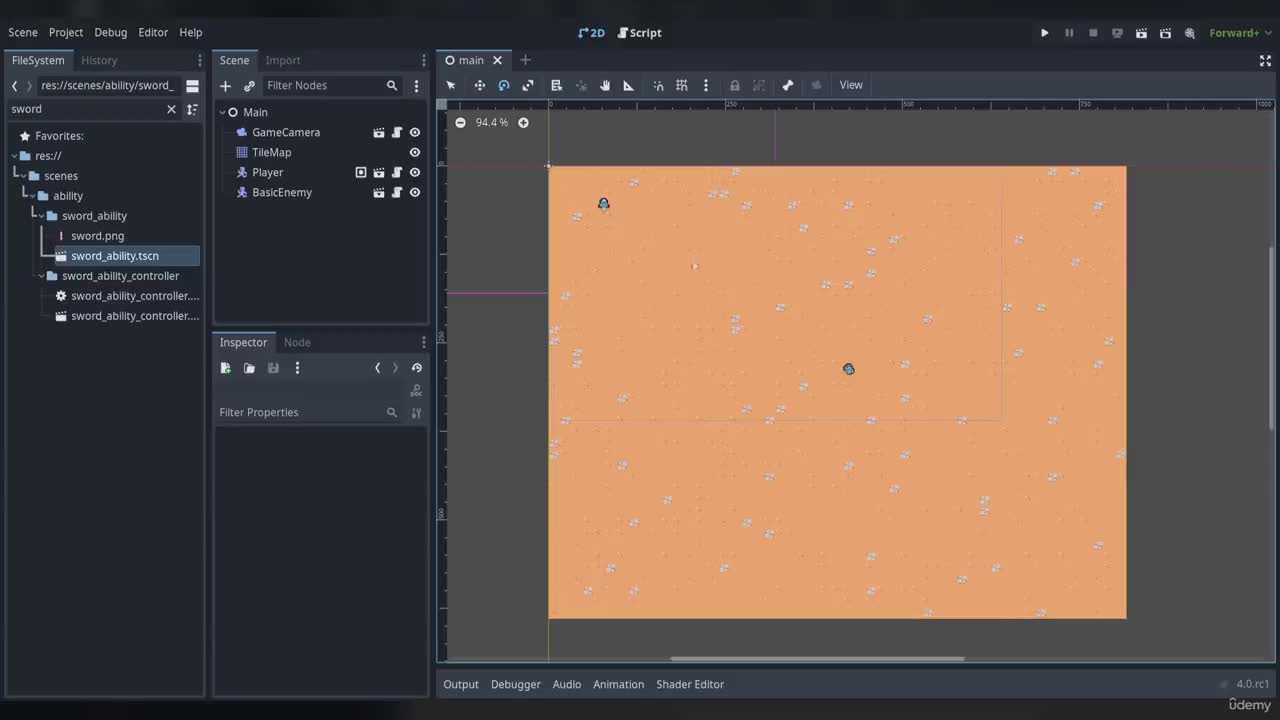The height and width of the screenshot is (720, 1280).
Task: Open the Project menu
Action: tap(66, 32)
